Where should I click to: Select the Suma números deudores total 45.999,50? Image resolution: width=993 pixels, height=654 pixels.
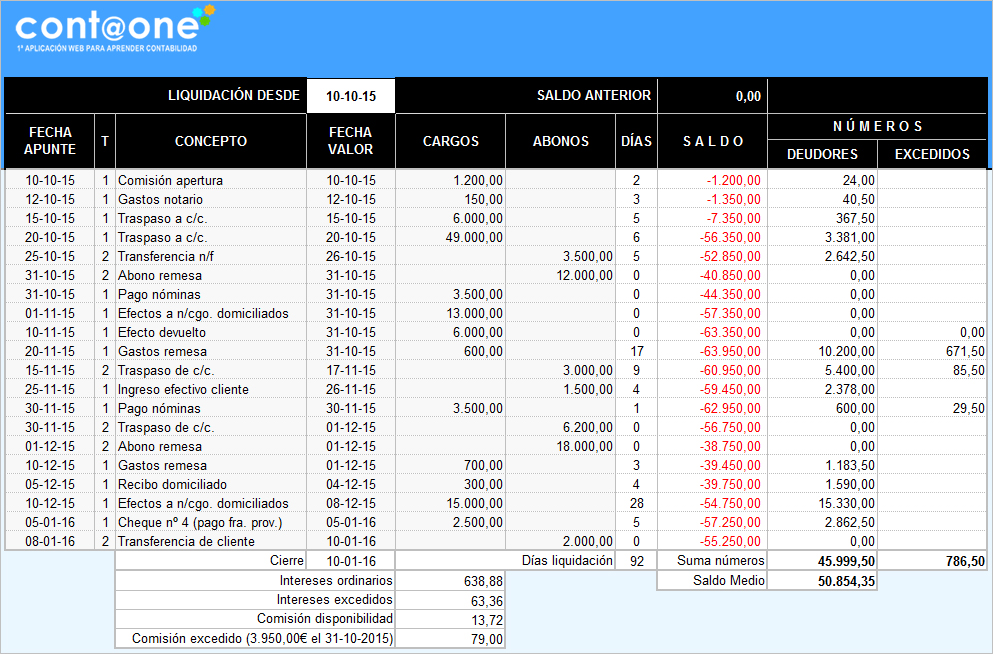point(822,562)
